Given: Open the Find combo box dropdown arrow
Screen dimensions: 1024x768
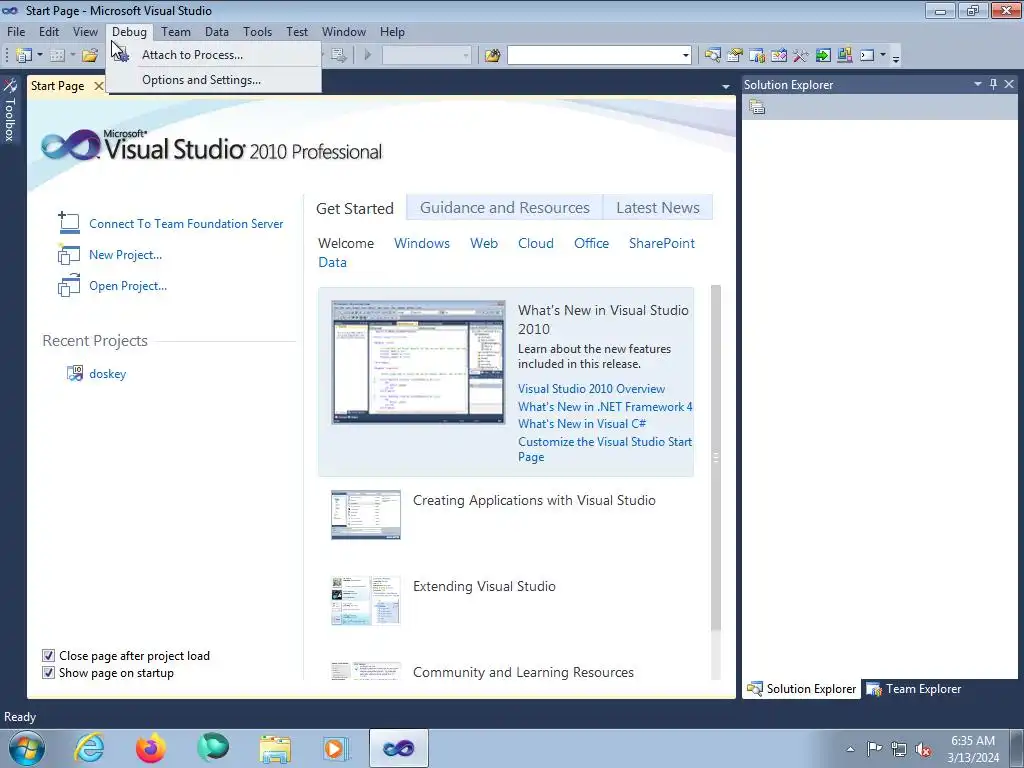Looking at the screenshot, I should coord(686,56).
